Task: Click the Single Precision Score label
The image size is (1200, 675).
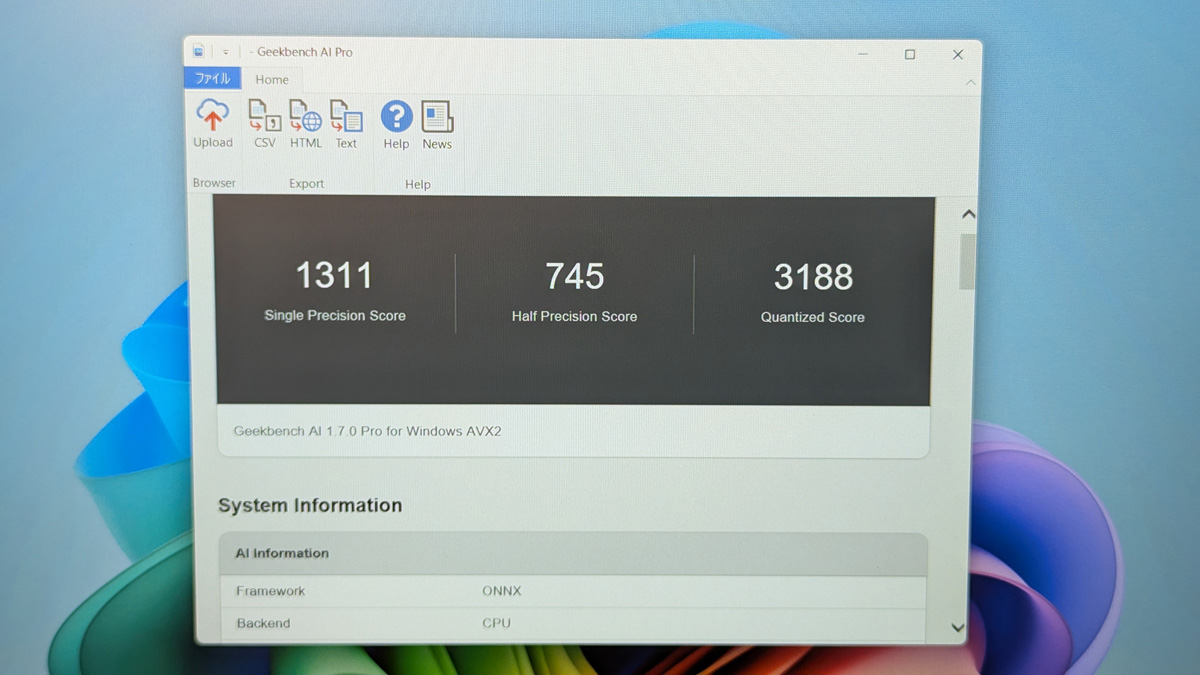Action: [335, 315]
